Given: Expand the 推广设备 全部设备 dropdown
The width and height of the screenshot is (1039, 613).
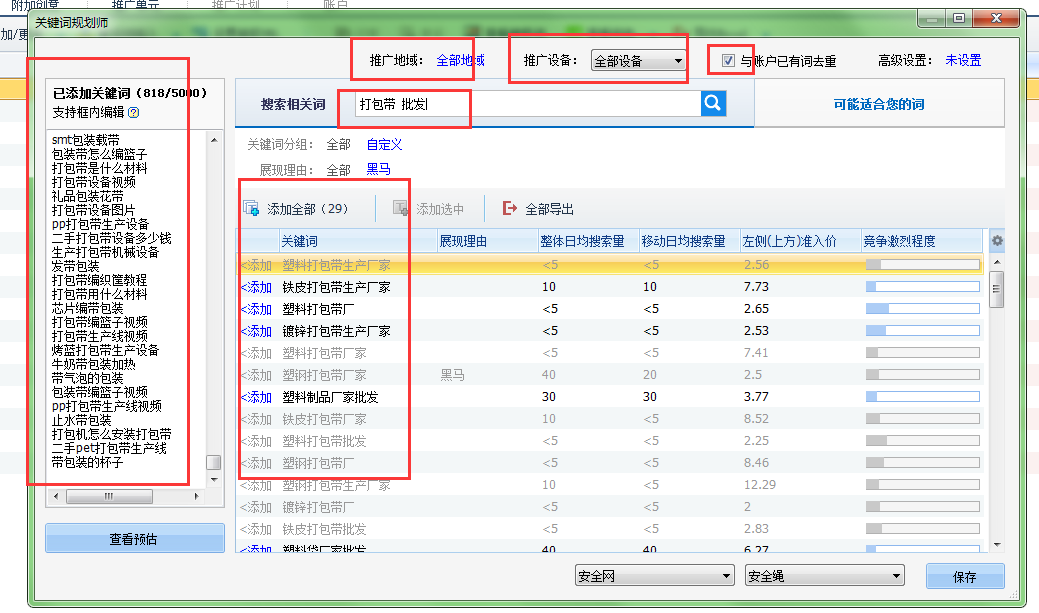Looking at the screenshot, I should pos(638,61).
